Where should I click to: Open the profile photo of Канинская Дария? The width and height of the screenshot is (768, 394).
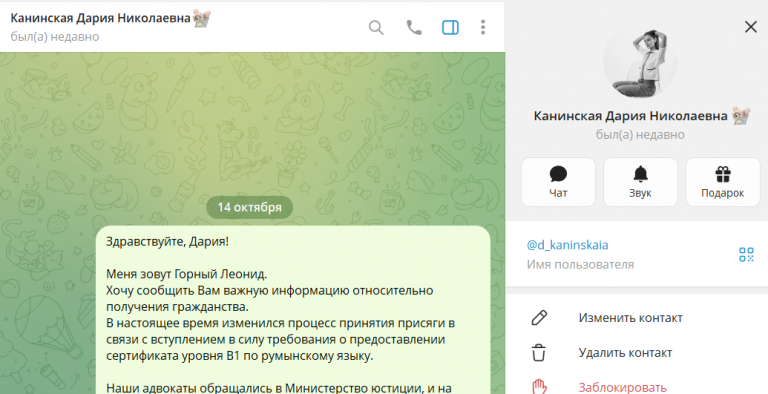(640, 62)
